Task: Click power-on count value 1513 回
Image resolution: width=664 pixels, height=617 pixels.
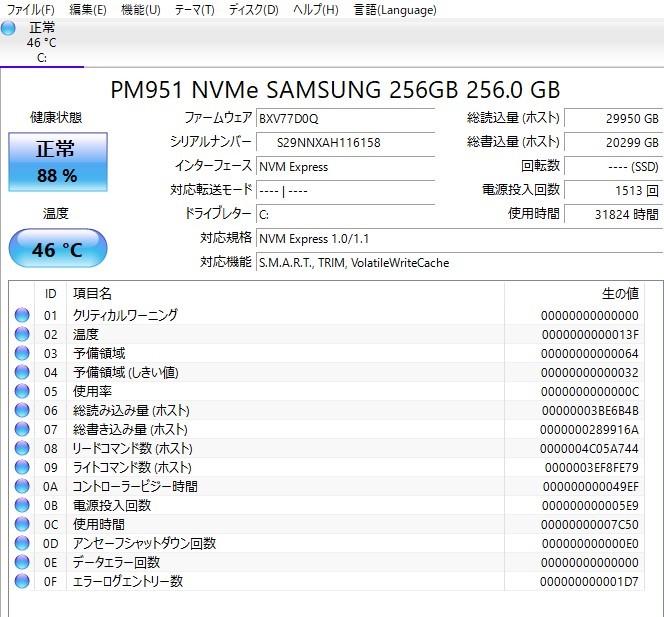Action: (613, 191)
